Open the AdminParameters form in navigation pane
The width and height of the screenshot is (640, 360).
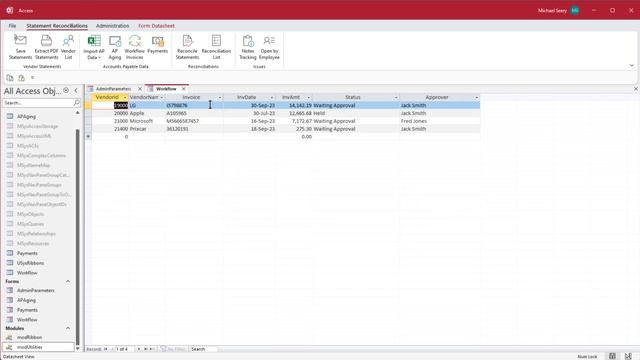point(36,290)
